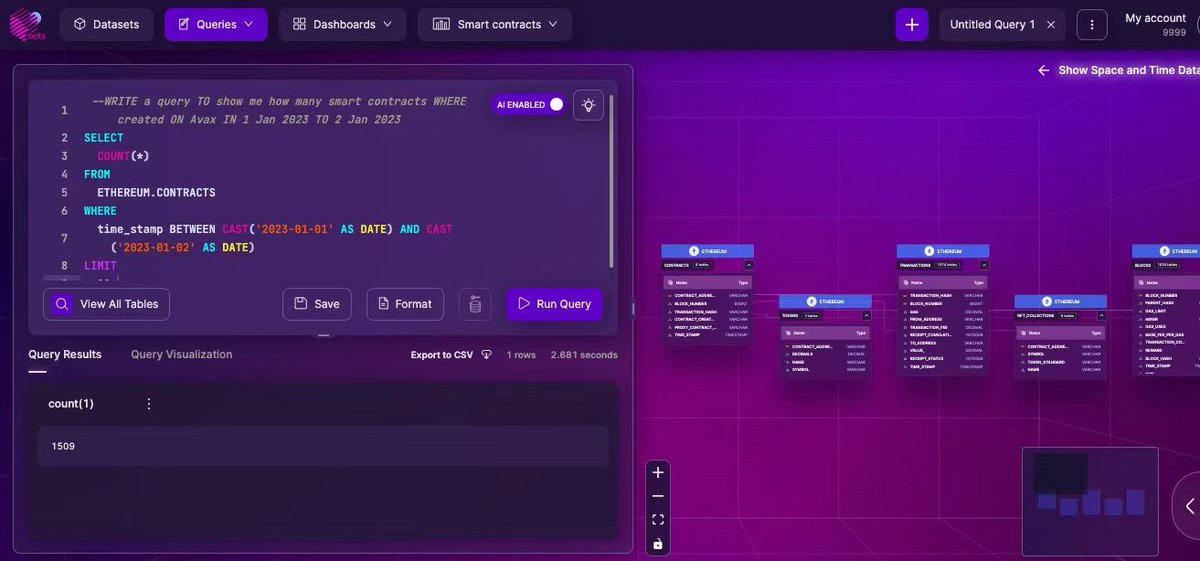Close the Untitled Query 1 tab
Viewport: 1200px width, 561px height.
(1051, 24)
